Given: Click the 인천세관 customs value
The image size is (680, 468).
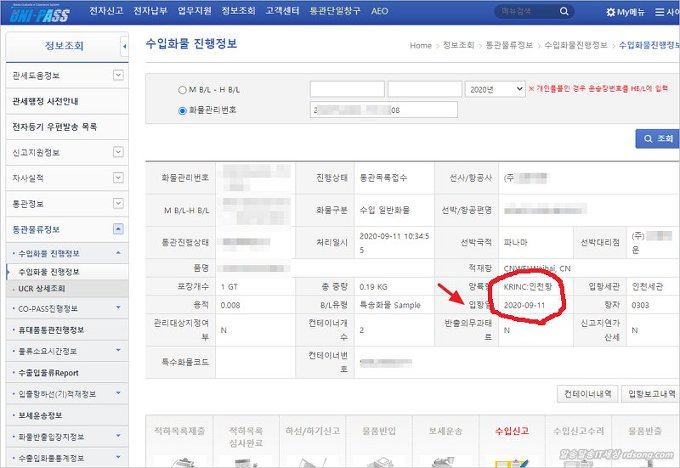Looking at the screenshot, I should coord(647,287).
